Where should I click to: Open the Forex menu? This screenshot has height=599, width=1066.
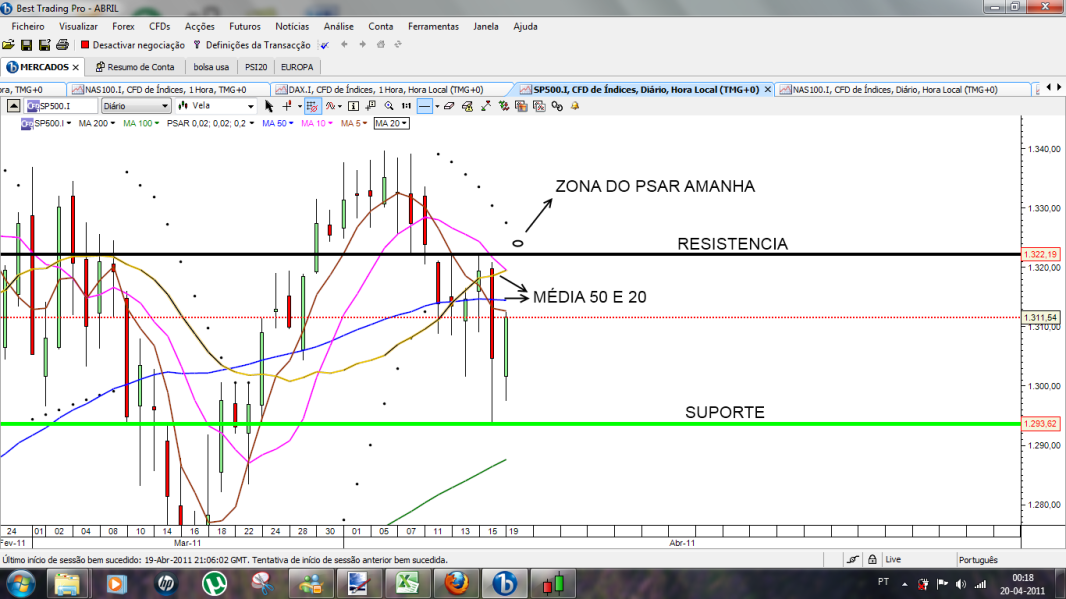pos(123,27)
